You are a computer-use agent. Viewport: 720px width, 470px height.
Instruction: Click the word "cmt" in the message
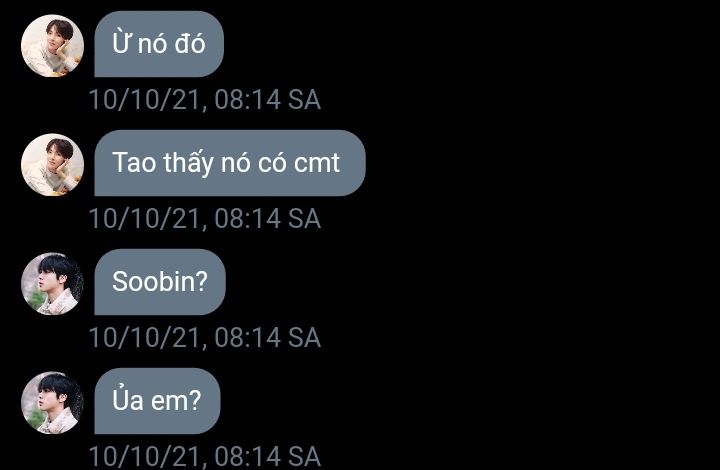click(x=317, y=163)
